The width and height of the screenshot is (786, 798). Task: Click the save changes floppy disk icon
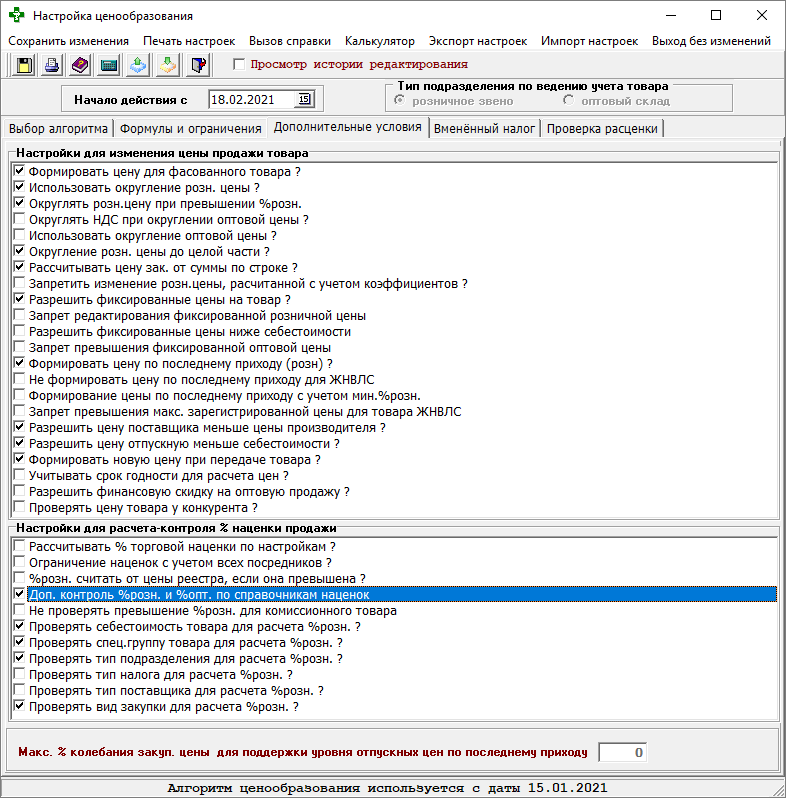coord(23,65)
